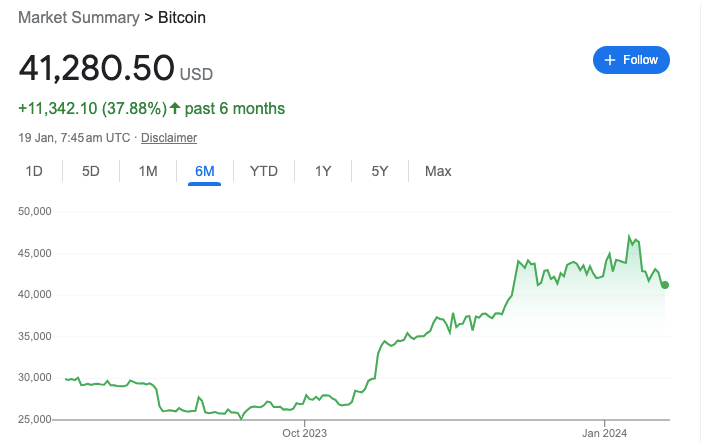This screenshot has height=442, width=702.
Task: Choose the 1M chart range
Action: coord(148,171)
